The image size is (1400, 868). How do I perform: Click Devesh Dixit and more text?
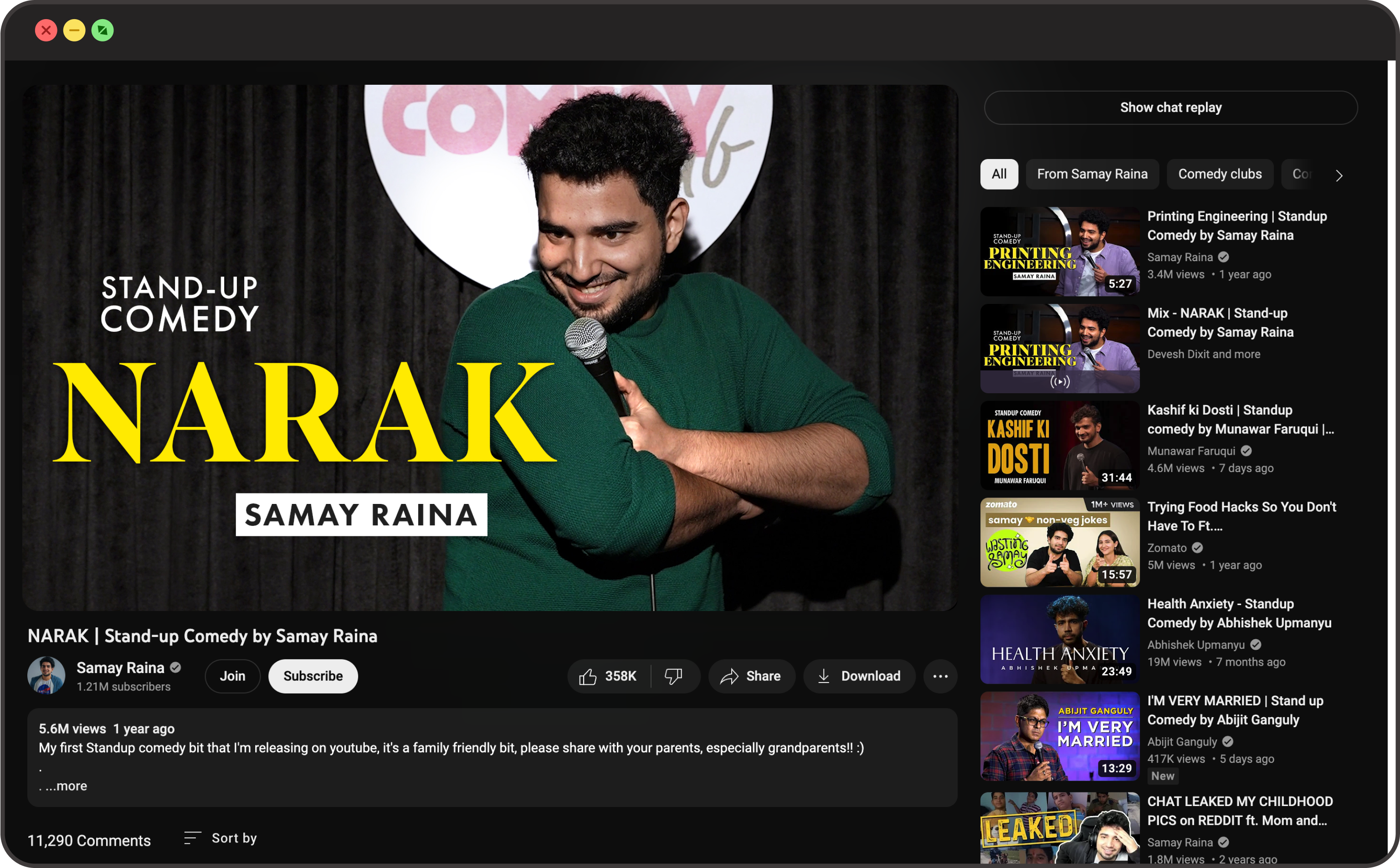(1204, 354)
